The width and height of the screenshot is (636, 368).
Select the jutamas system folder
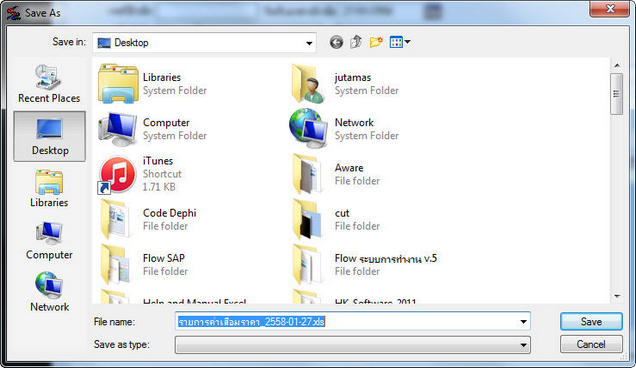click(345, 84)
